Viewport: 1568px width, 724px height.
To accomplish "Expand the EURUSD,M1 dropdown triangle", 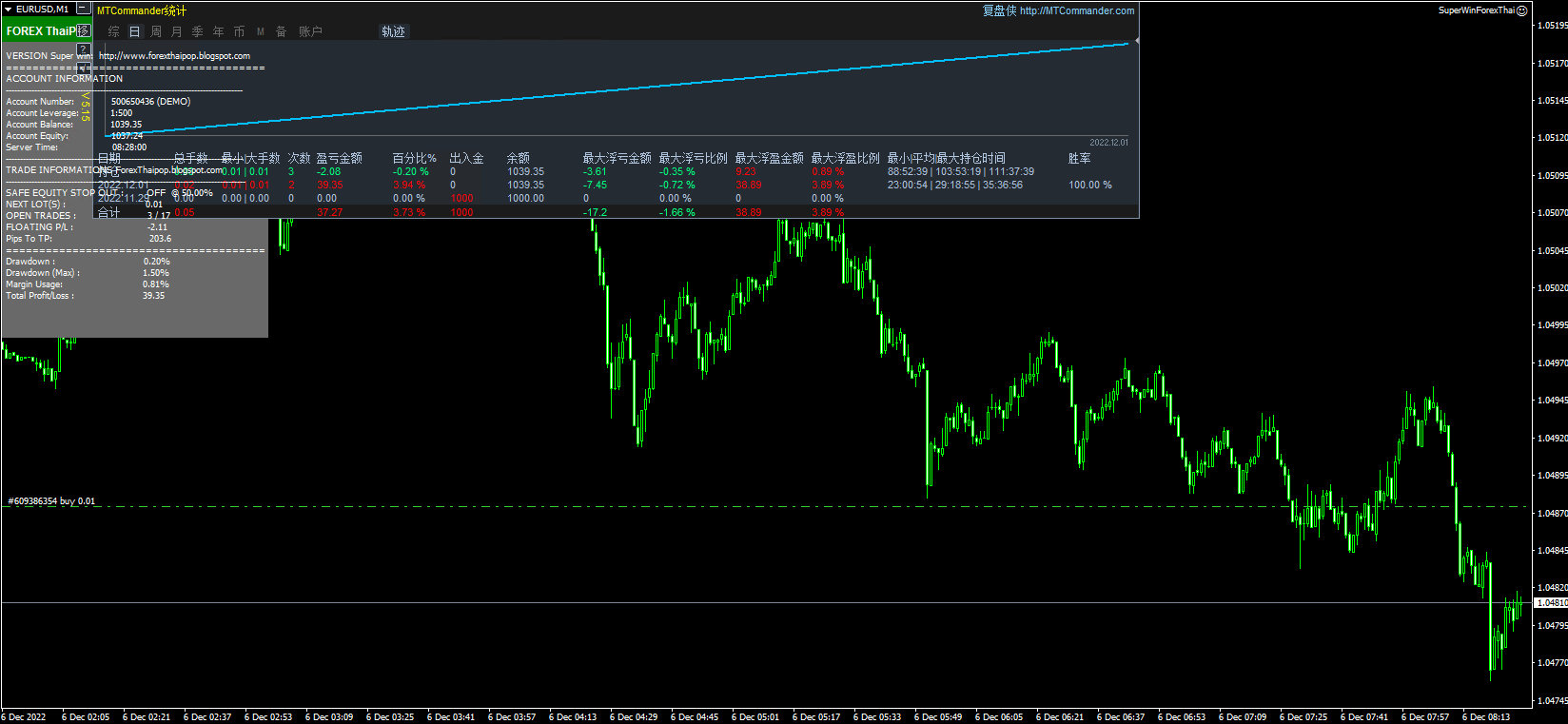I will [9, 9].
